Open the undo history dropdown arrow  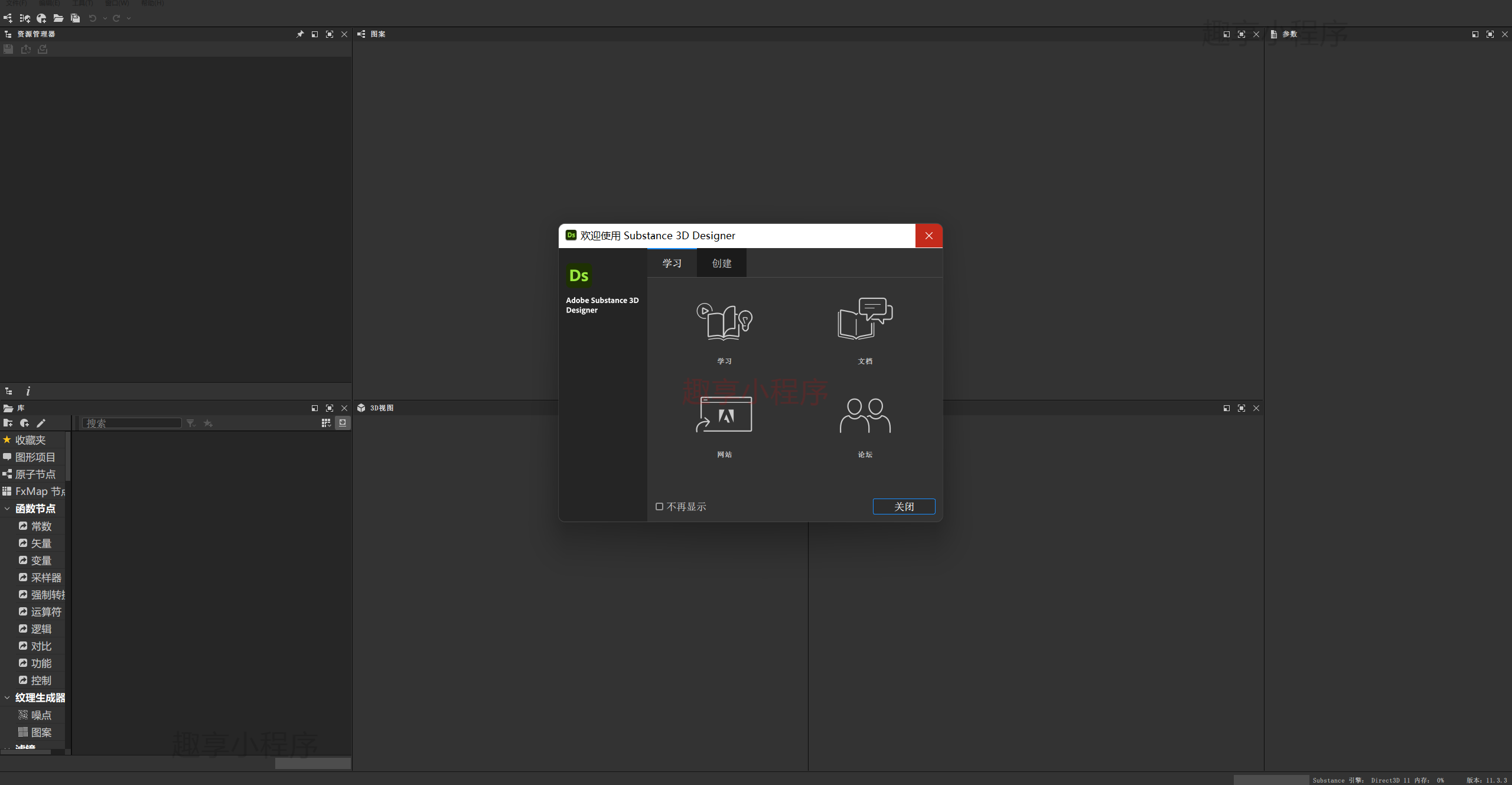tap(105, 18)
